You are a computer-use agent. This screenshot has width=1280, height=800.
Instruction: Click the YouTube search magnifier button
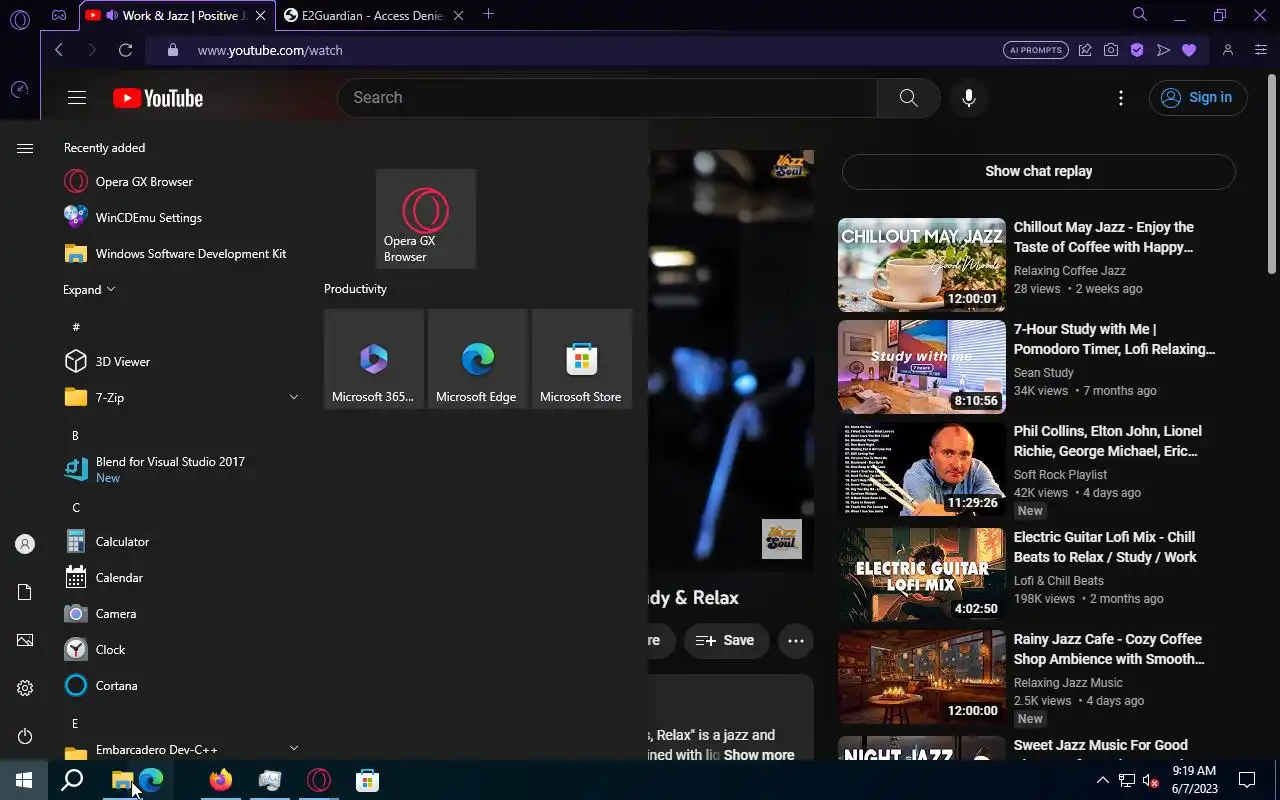pyautogui.click(x=908, y=97)
